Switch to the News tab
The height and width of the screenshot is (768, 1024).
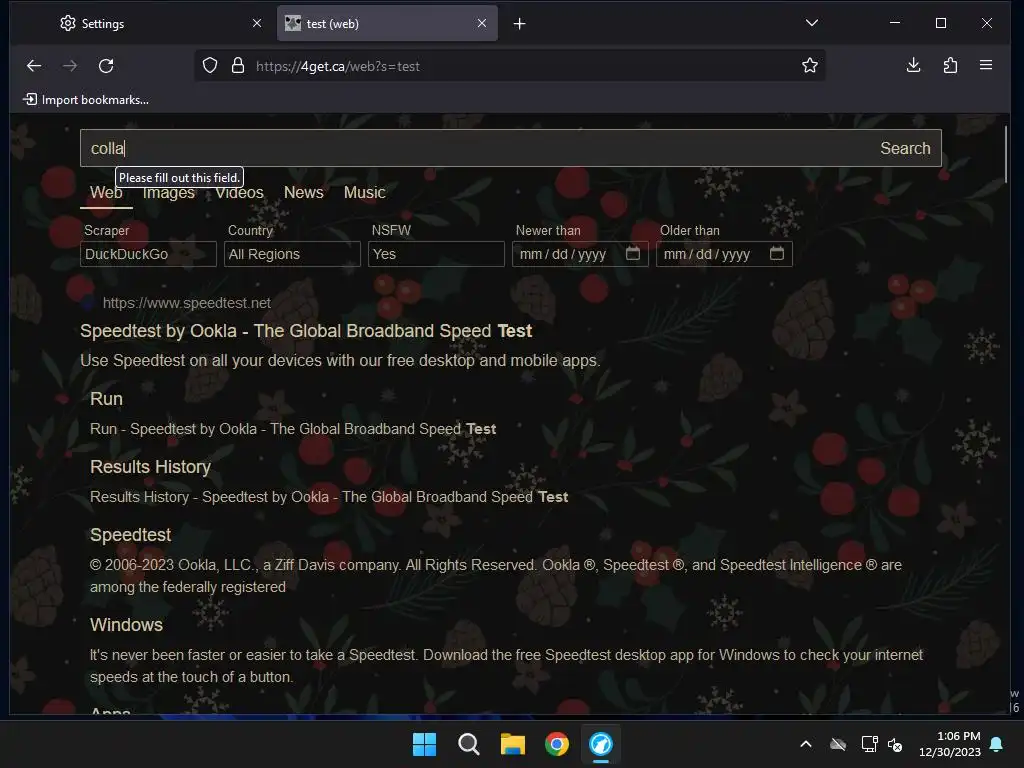304,193
